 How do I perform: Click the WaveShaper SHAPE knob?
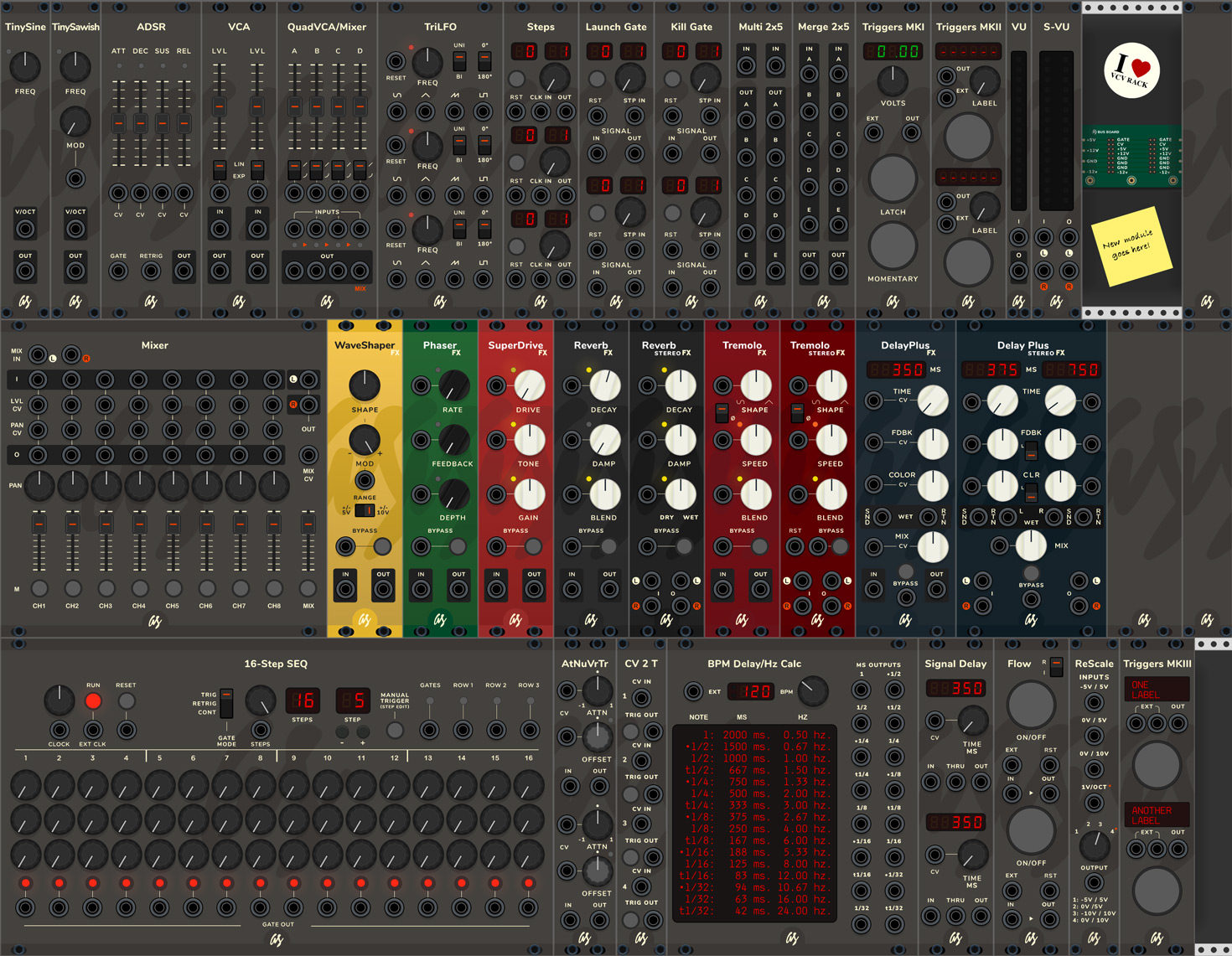365,385
